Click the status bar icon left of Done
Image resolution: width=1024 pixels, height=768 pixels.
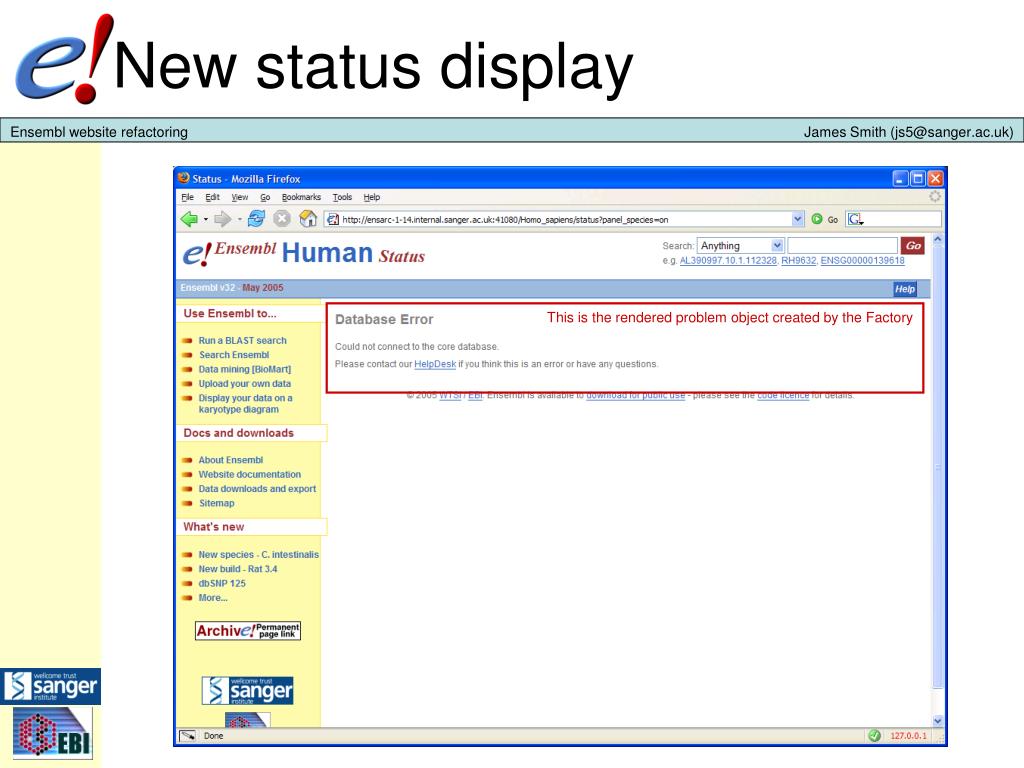pos(188,736)
